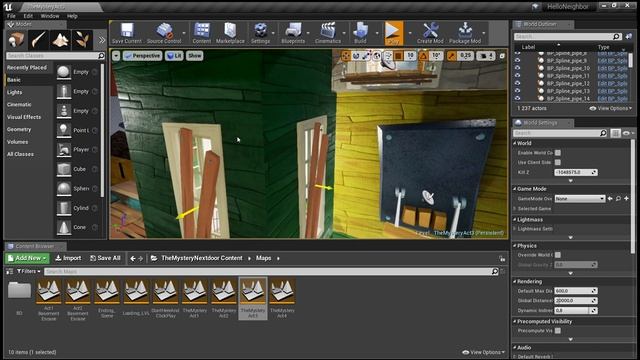Screen dimensions: 640x360
Task: Select the Place mode icon
Action: [x=16, y=40]
